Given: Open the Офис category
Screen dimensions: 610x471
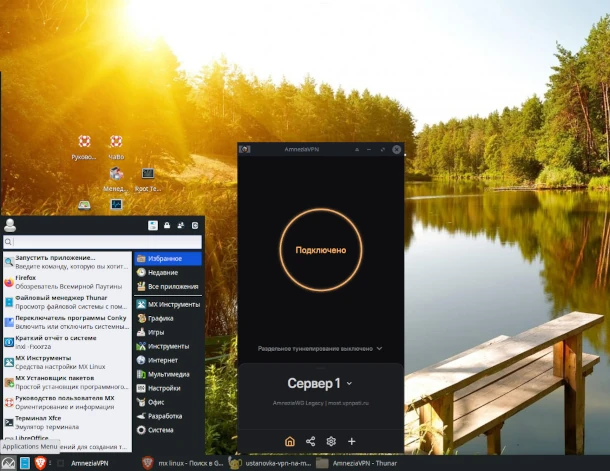Looking at the screenshot, I should tap(168, 402).
